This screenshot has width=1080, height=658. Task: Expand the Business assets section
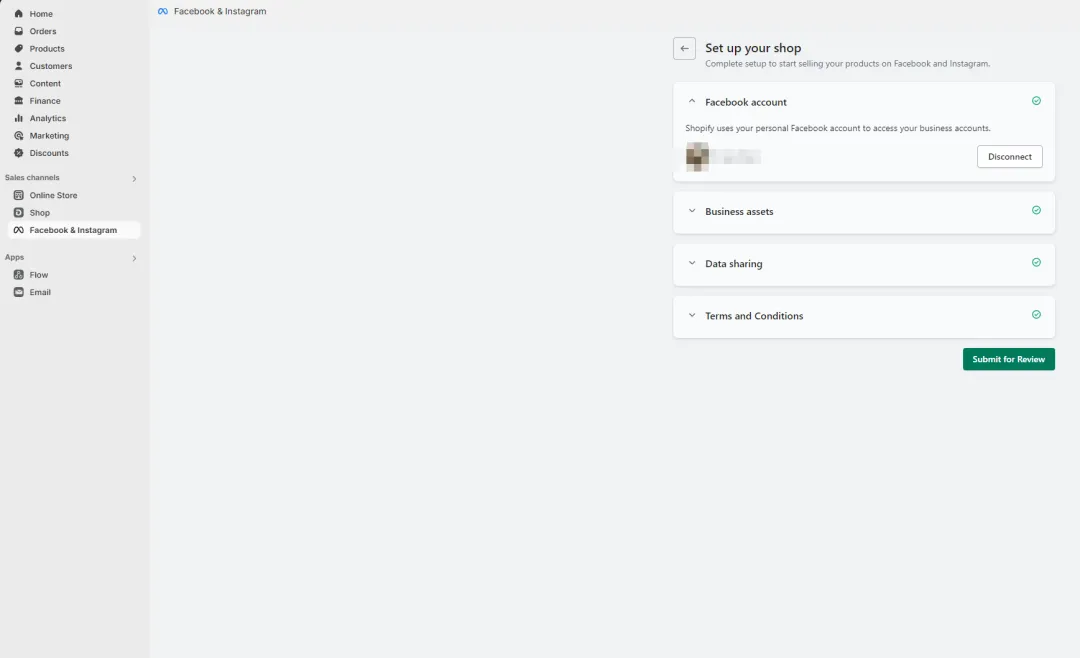692,211
